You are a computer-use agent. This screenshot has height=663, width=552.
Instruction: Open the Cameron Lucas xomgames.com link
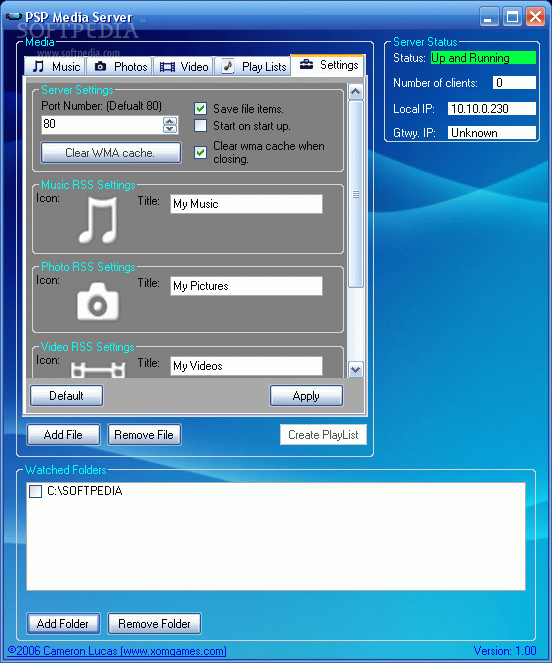pos(117,651)
